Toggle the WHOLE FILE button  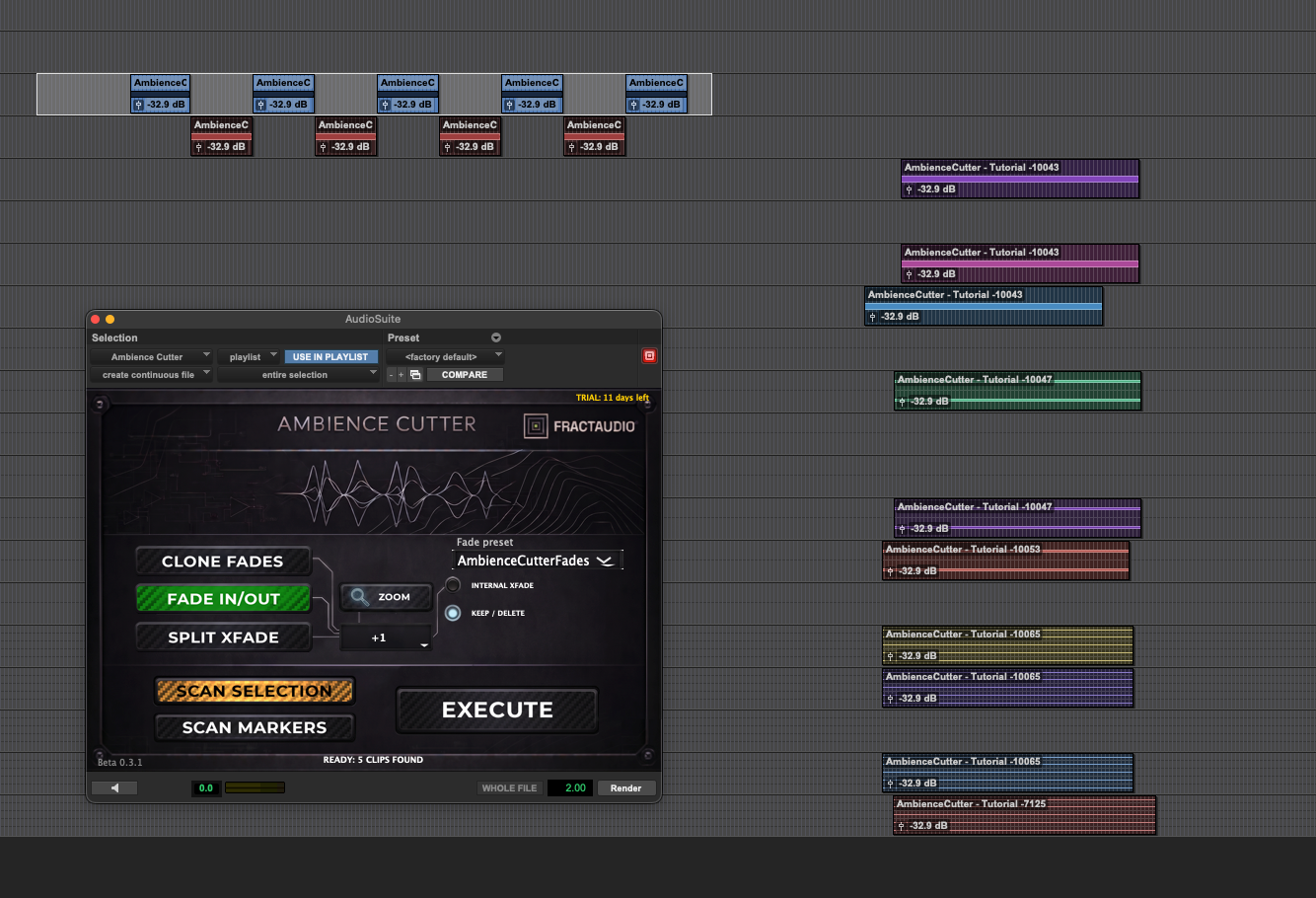[509, 788]
